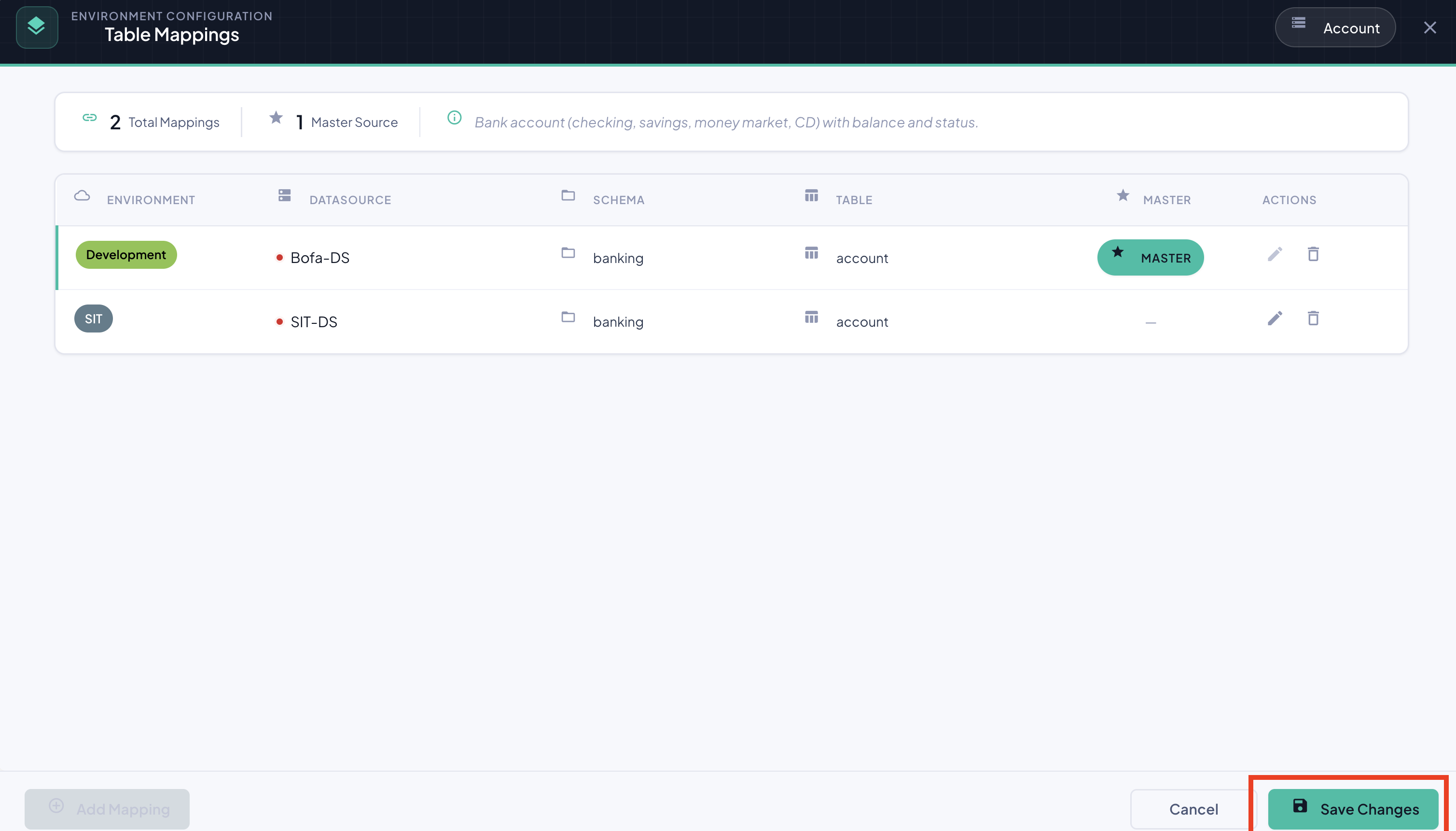
Task: Sort by the Datasource column header
Action: 350,200
